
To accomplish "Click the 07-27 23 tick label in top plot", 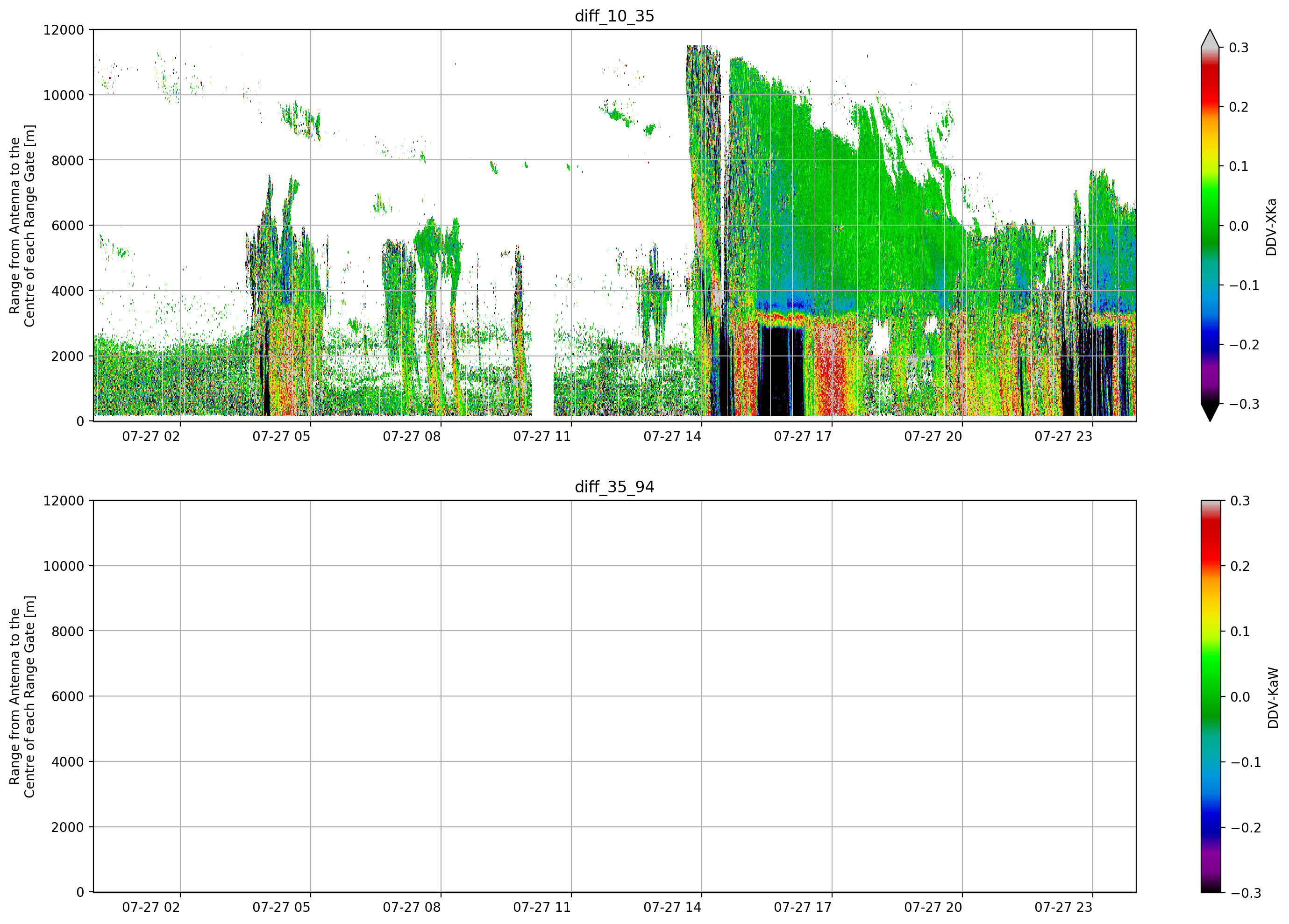I will 1063,436.
